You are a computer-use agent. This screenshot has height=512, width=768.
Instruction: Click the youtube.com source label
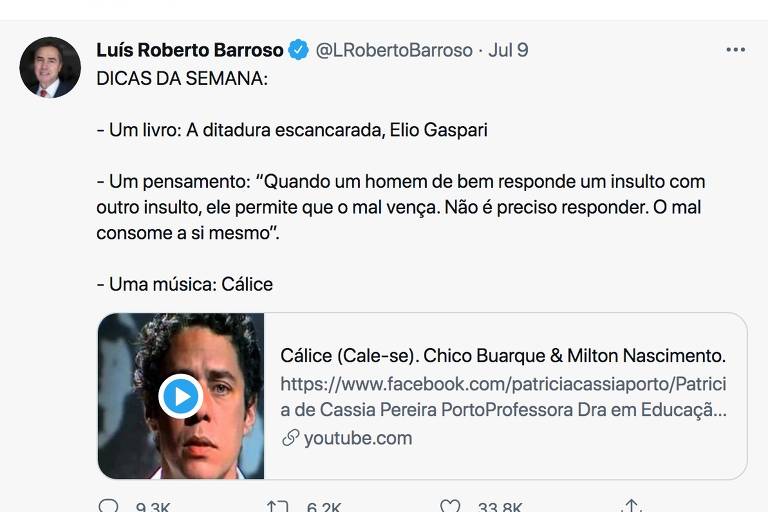[357, 438]
